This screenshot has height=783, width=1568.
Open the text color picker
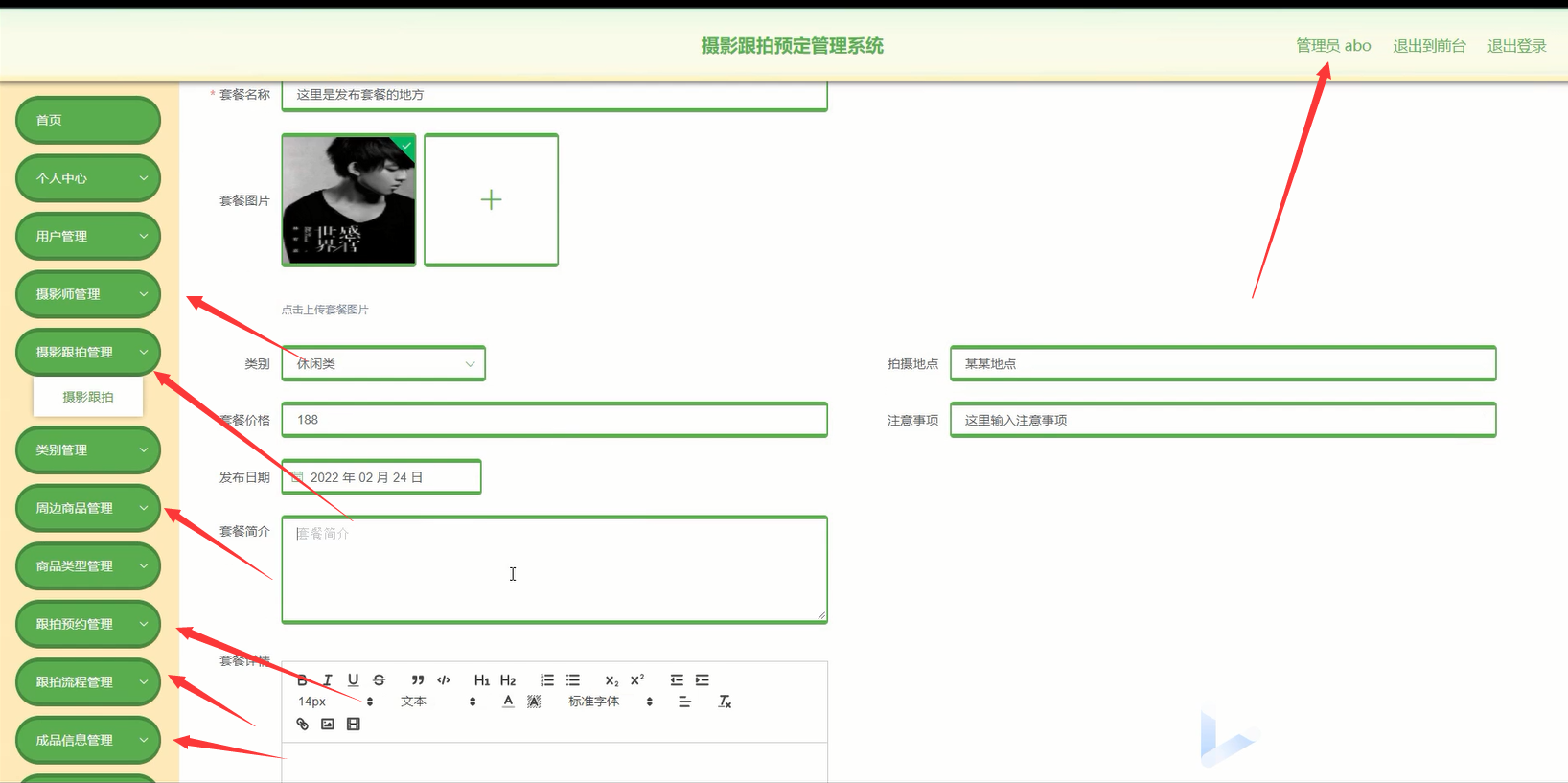(508, 702)
